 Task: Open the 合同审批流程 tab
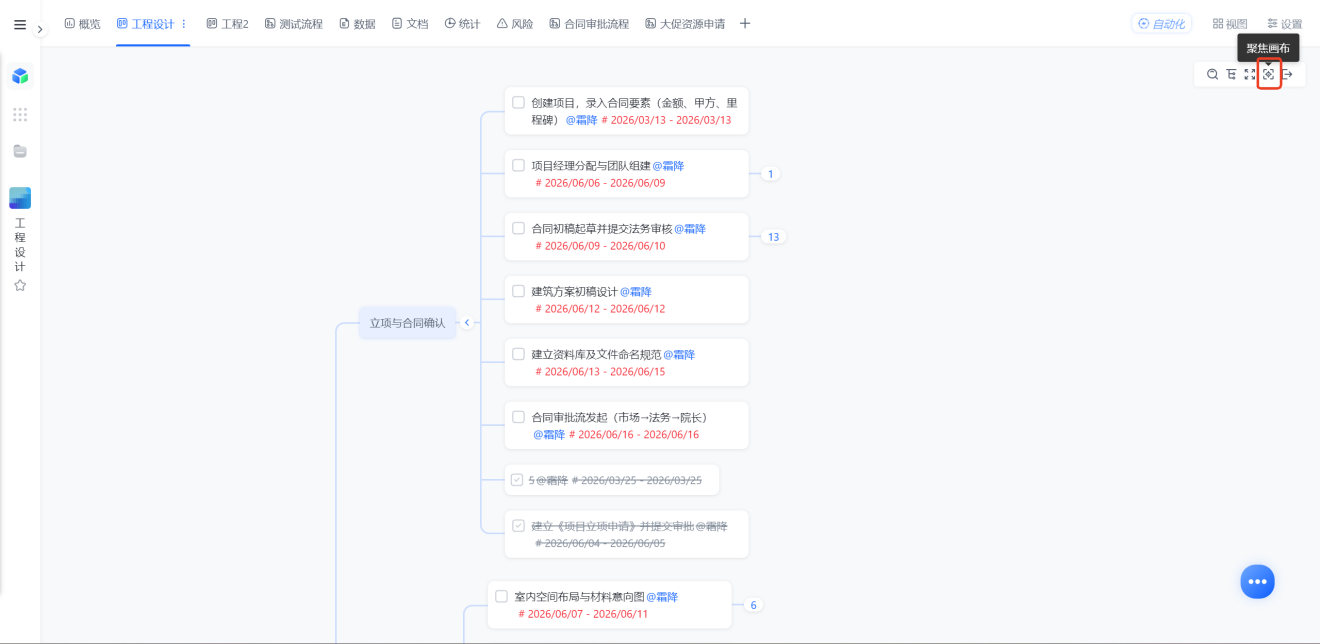589,24
